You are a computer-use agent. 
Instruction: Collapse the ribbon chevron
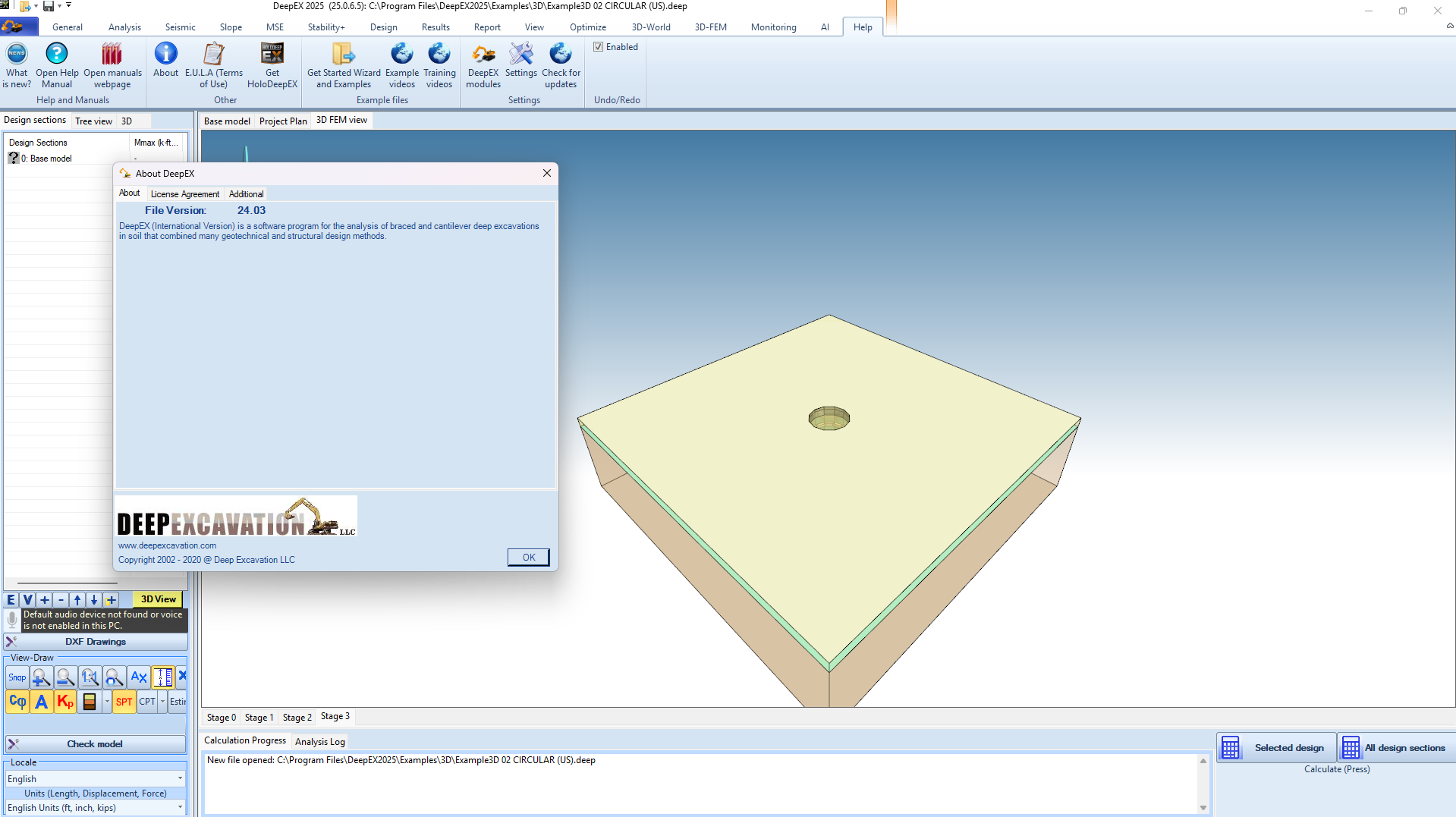(1450, 26)
